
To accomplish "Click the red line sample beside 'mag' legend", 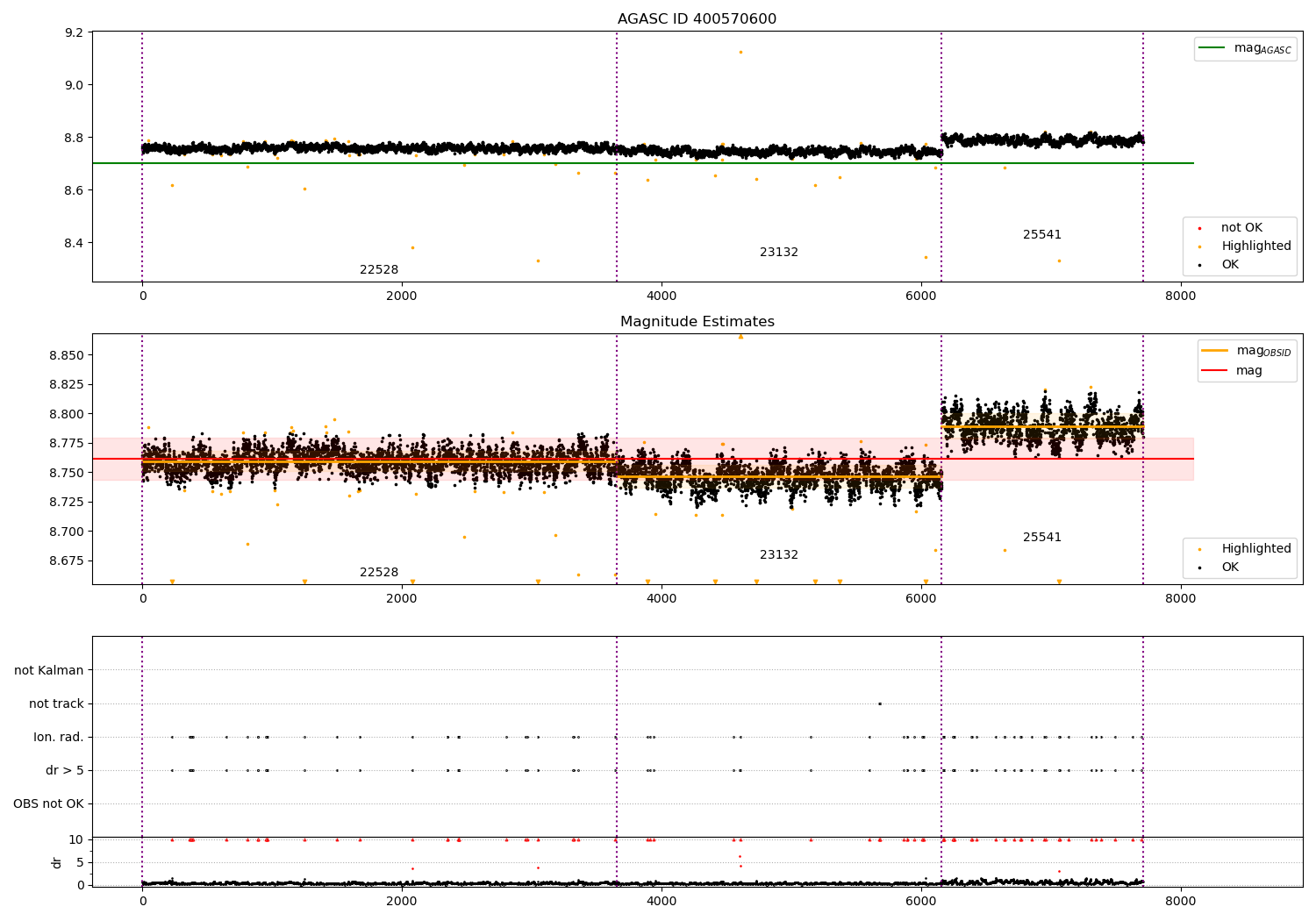I will tap(1214, 371).
